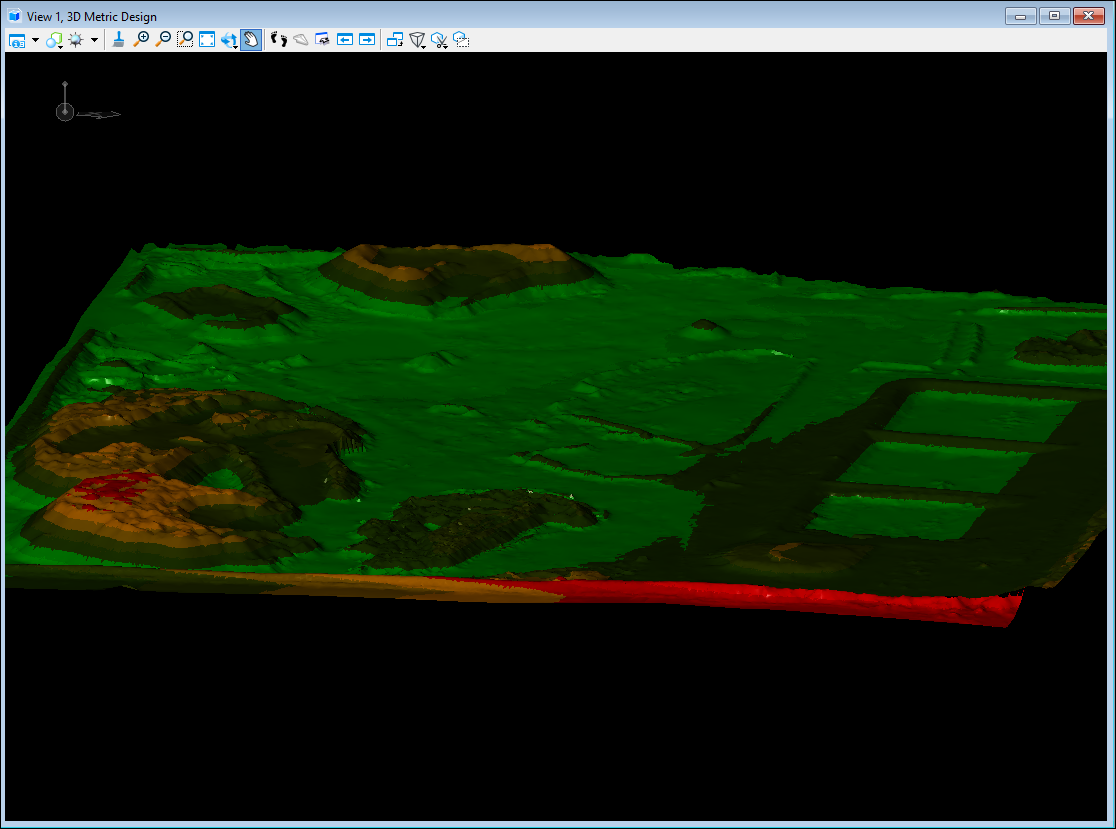Viewport: 1116px width, 829px height.
Task: Select the Rotate View tool
Action: (229, 40)
